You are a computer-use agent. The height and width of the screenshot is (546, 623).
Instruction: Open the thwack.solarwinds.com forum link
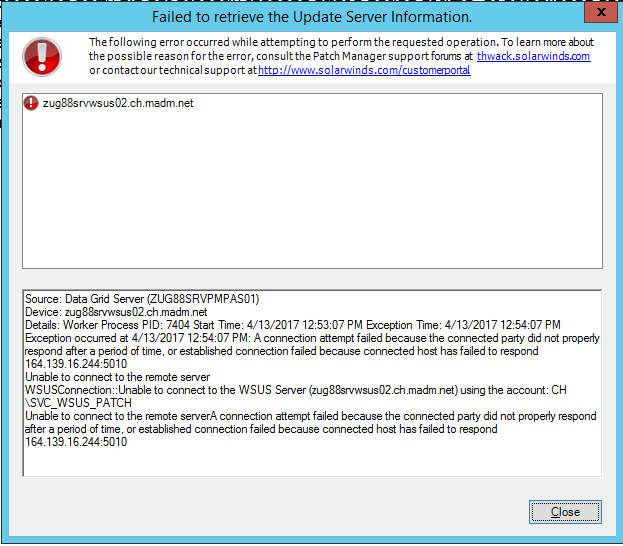coord(533,56)
